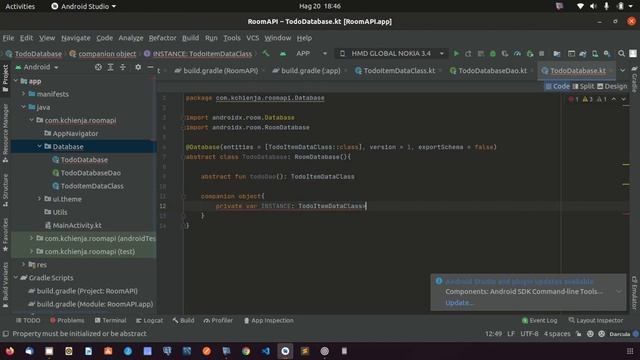Open the Layout Inspector

596,320
